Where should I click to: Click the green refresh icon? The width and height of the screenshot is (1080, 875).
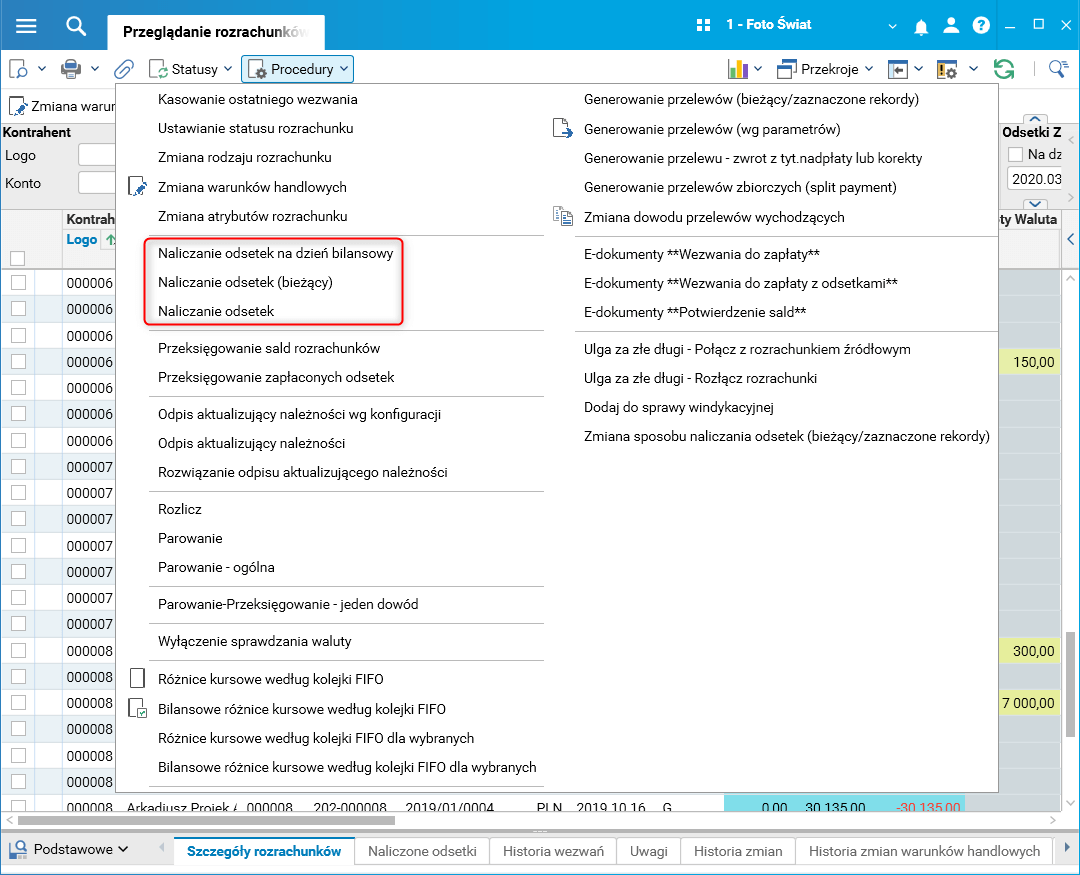pyautogui.click(x=1004, y=69)
